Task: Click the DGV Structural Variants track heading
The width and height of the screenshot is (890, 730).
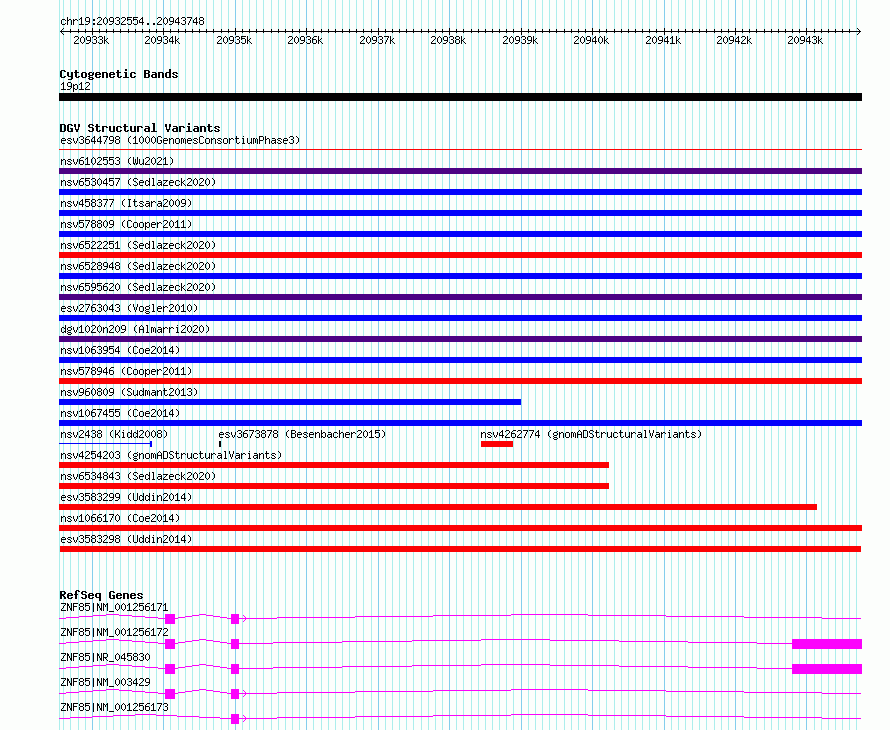Action: point(140,128)
